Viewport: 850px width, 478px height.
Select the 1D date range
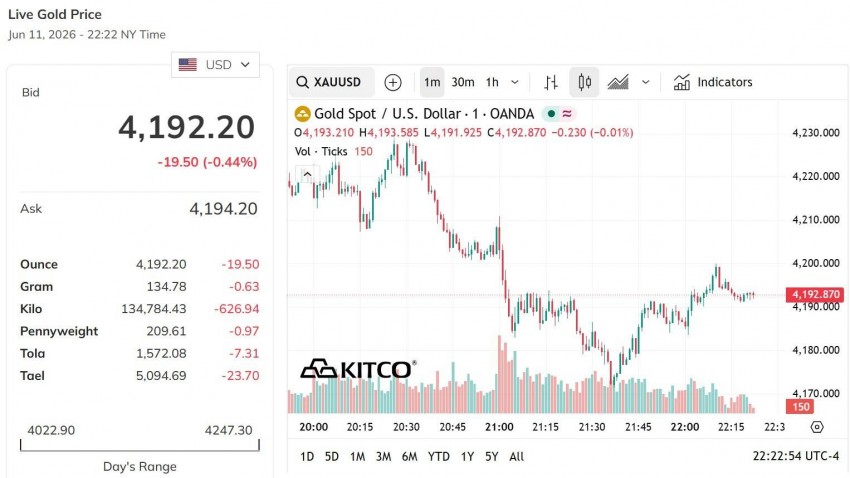coord(307,457)
